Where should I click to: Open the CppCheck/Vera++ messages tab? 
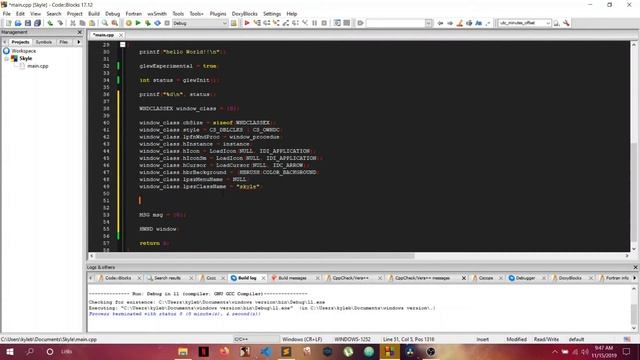pyautogui.click(x=422, y=278)
